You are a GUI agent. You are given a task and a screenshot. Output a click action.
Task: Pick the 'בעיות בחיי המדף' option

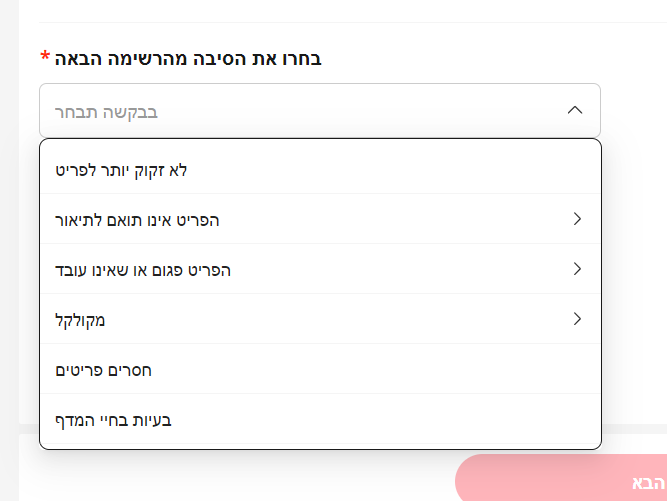click(114, 420)
